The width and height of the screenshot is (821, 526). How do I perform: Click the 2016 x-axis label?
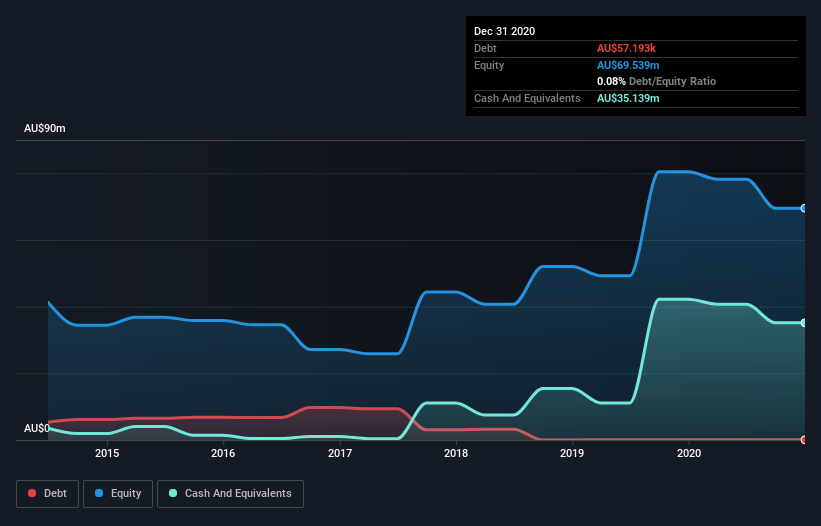(223, 453)
